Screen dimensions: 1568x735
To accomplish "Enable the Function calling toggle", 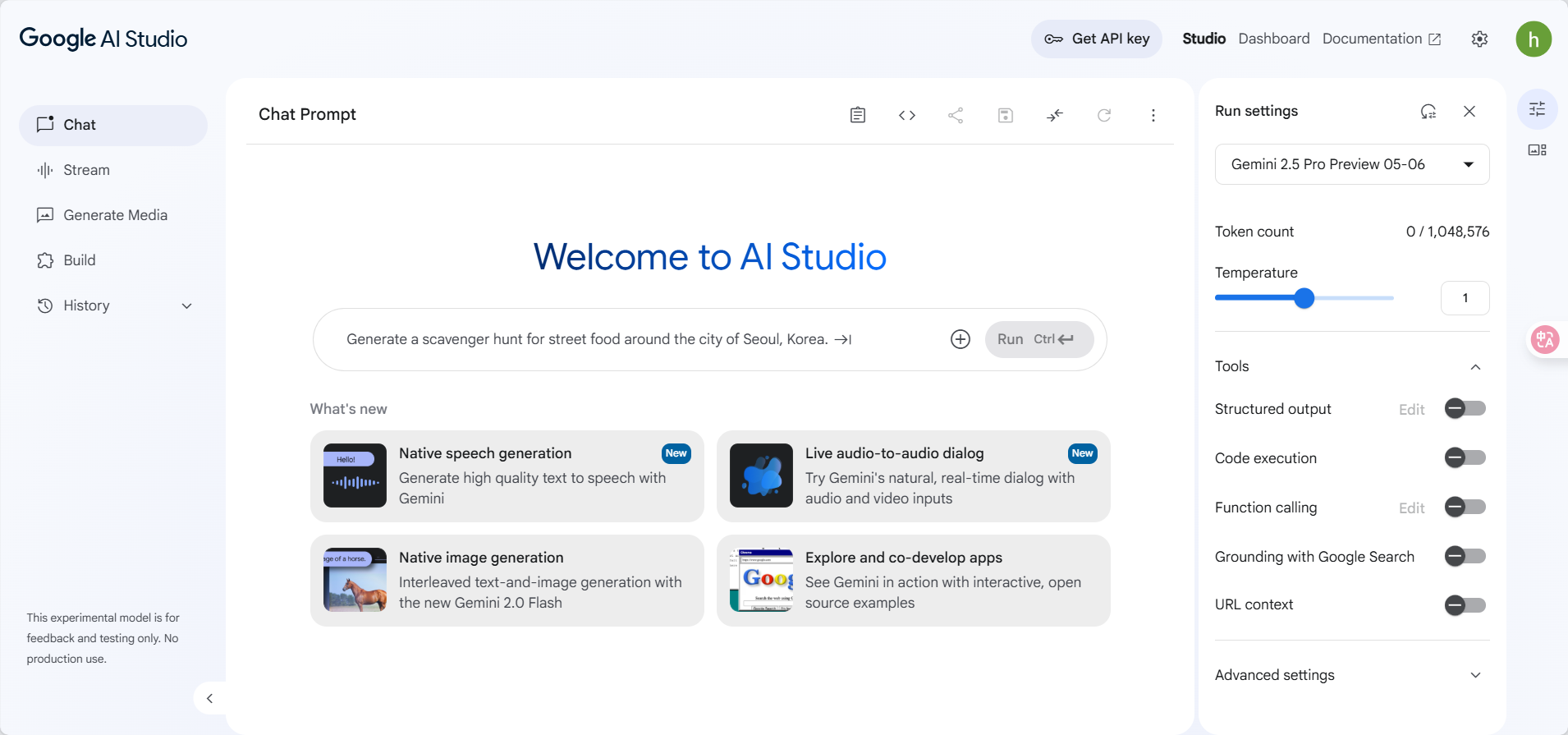I will click(1465, 507).
